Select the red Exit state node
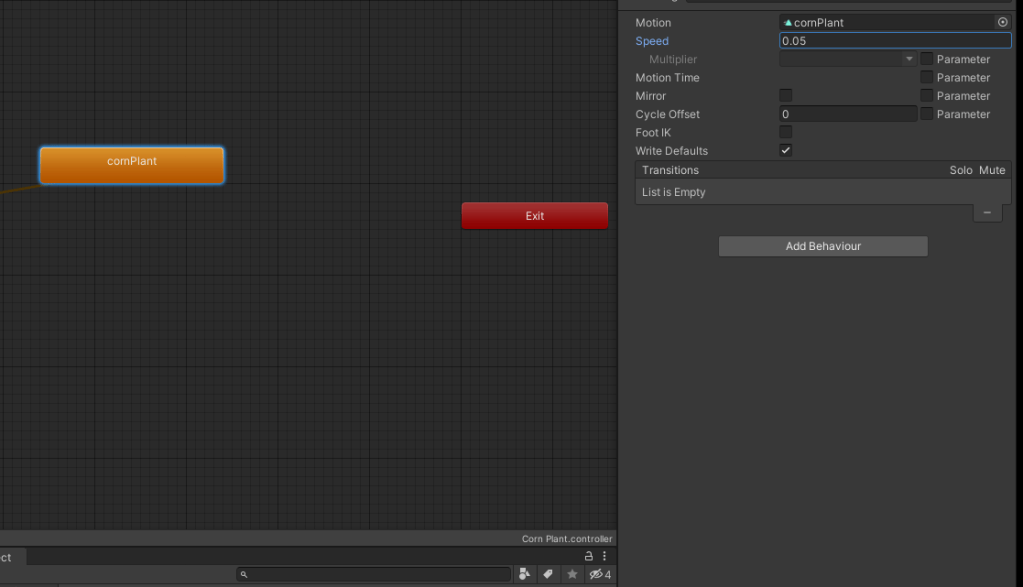Viewport: 1023px width, 587px height. 534,216
